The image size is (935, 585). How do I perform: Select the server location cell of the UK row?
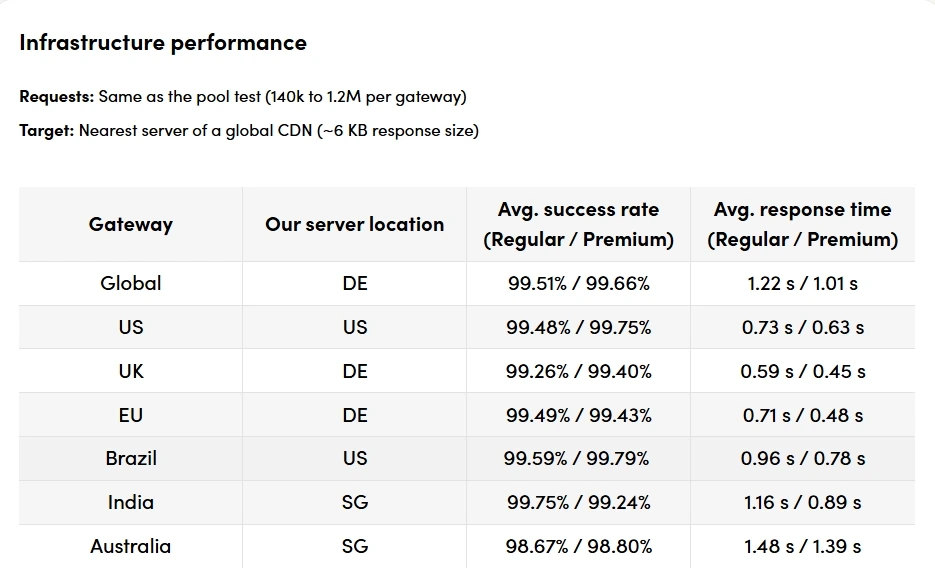click(354, 371)
